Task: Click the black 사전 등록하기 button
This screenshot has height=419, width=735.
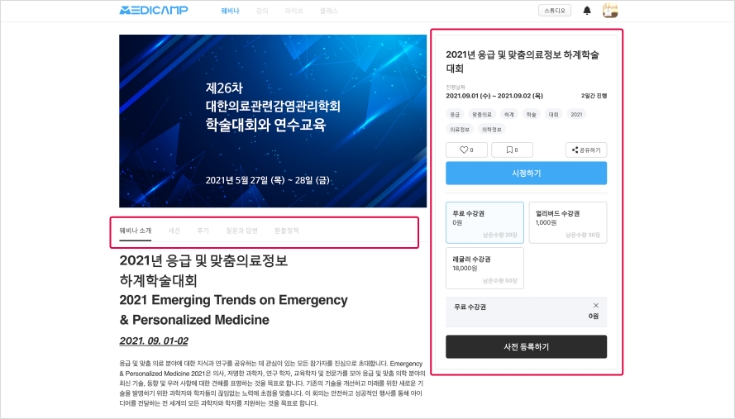Action: 526,347
